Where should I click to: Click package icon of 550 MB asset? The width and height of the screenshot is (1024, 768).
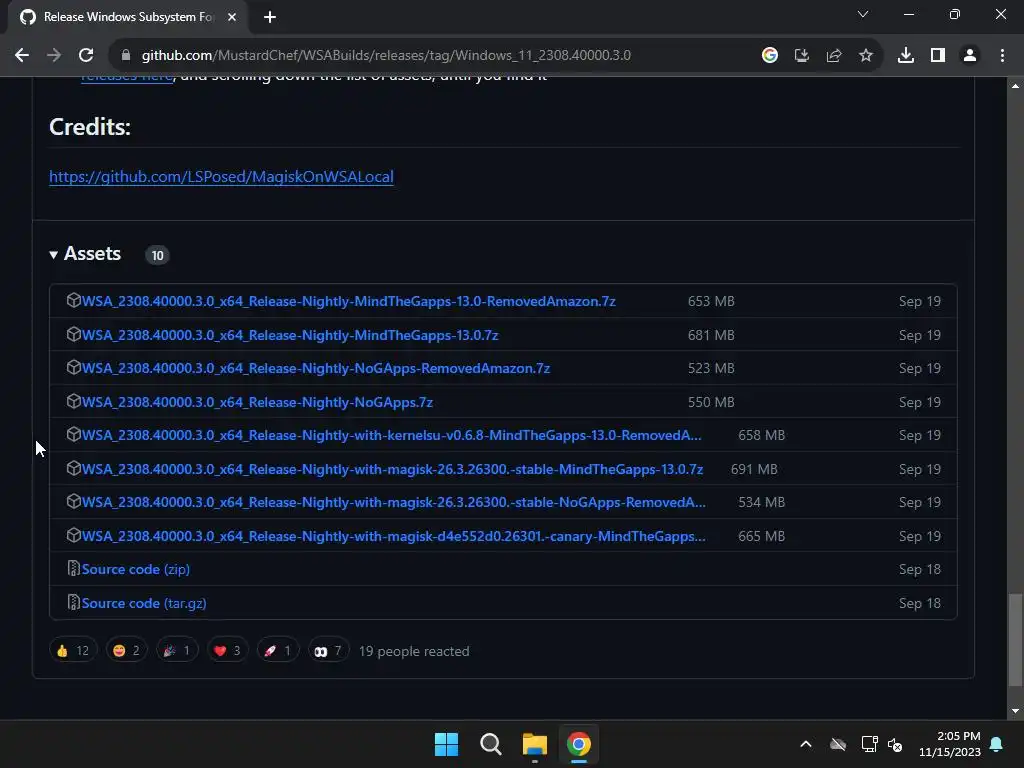tap(74, 401)
